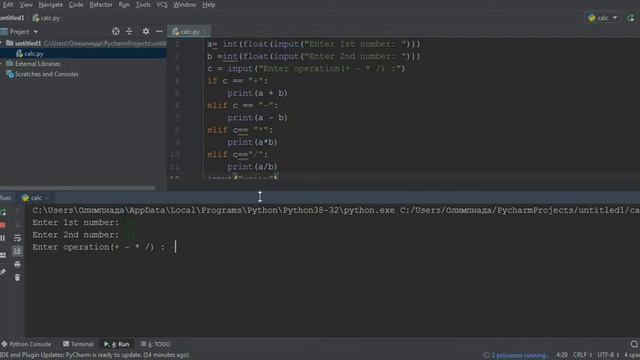Open Project panel settings gear
The width and height of the screenshot is (640, 360).
[x=146, y=31]
